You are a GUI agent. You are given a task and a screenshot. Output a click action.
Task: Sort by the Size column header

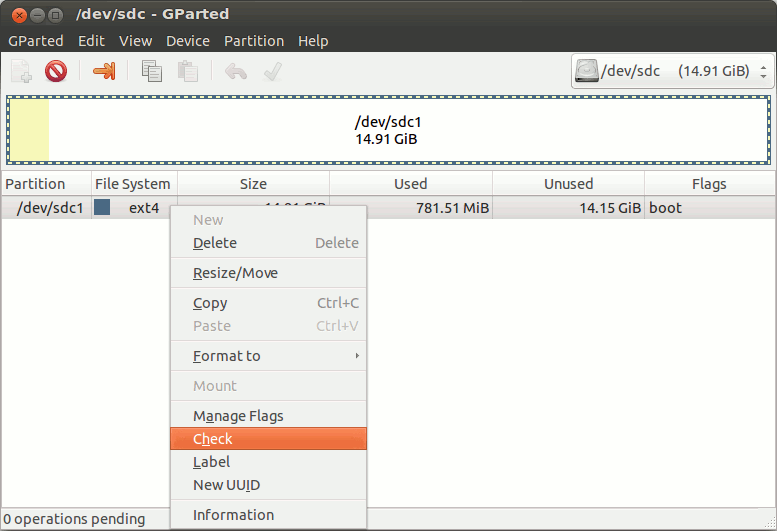(253, 184)
